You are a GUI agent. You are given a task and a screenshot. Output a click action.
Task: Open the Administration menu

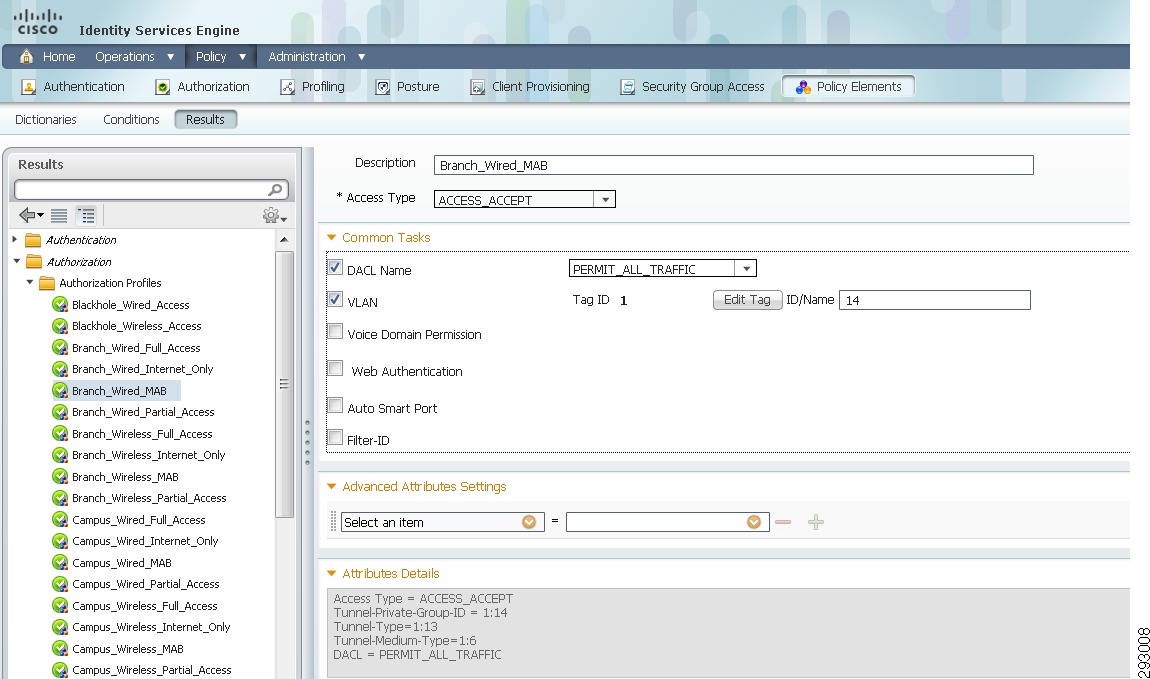pyautogui.click(x=316, y=56)
